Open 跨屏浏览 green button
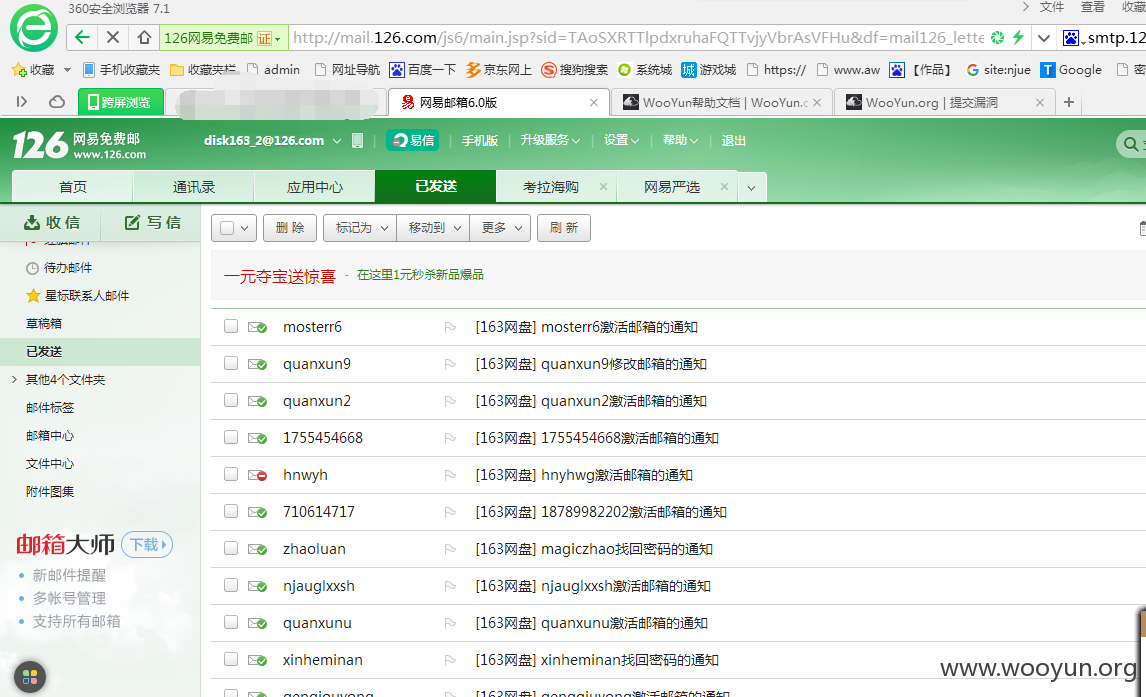Viewport: 1146px width, 697px height. click(x=119, y=102)
